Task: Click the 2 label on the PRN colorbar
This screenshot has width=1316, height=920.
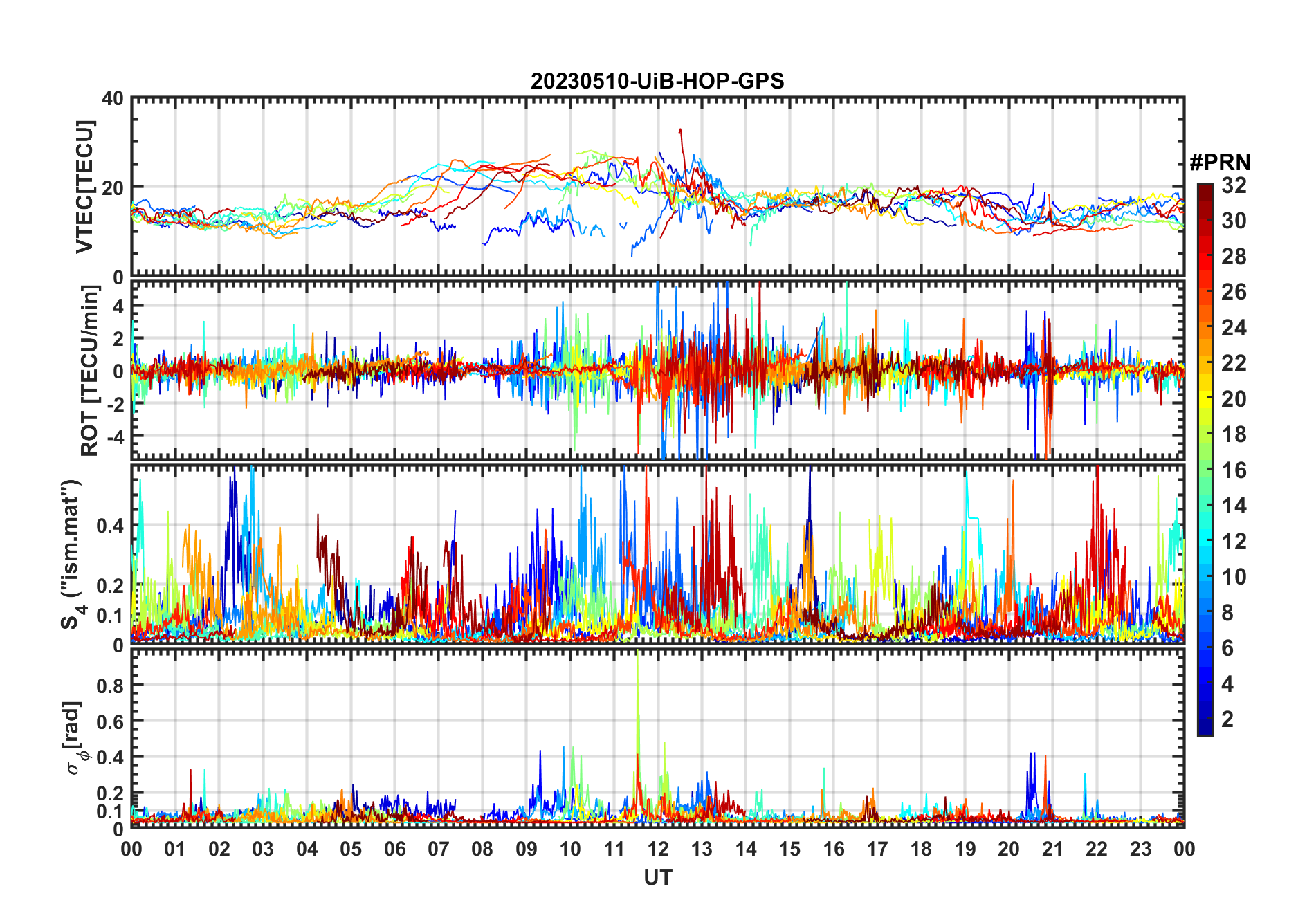Action: tap(1227, 719)
